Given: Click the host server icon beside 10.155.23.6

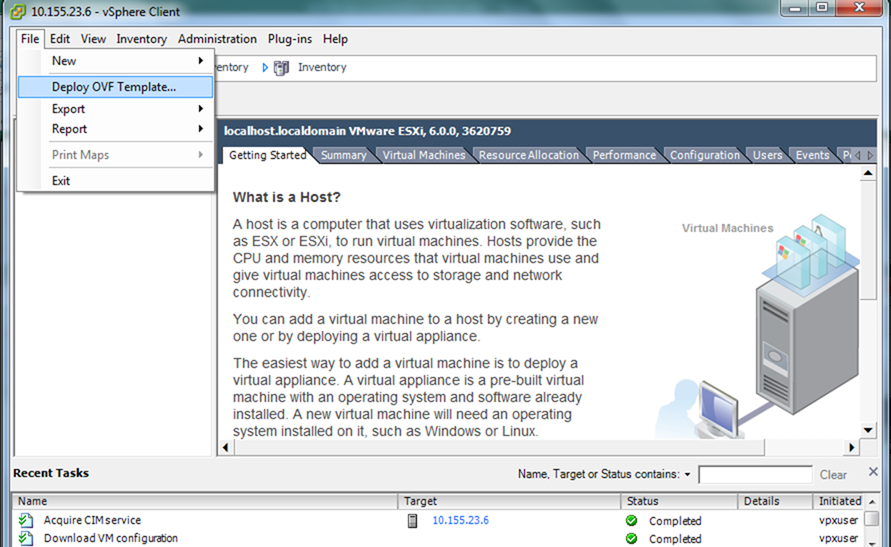Looking at the screenshot, I should tap(413, 520).
